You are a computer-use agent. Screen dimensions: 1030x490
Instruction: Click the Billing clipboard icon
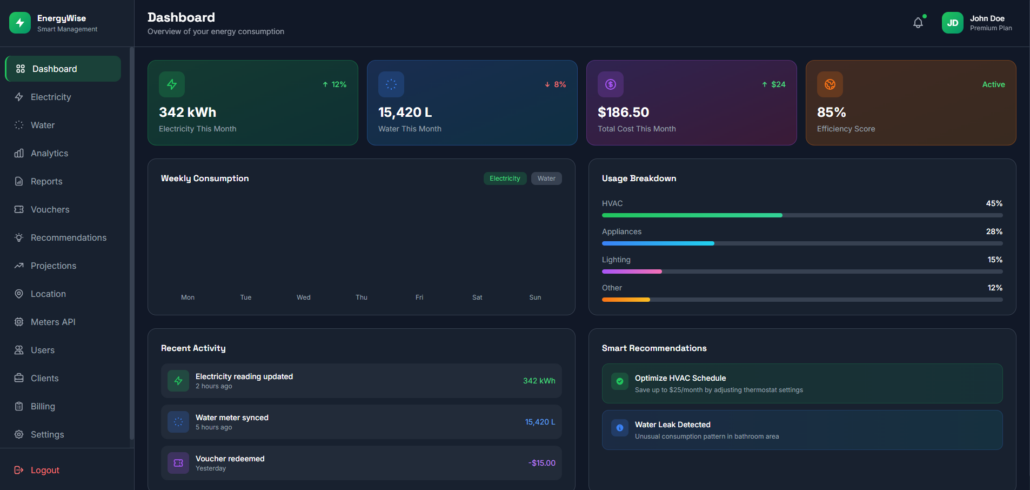click(19, 407)
